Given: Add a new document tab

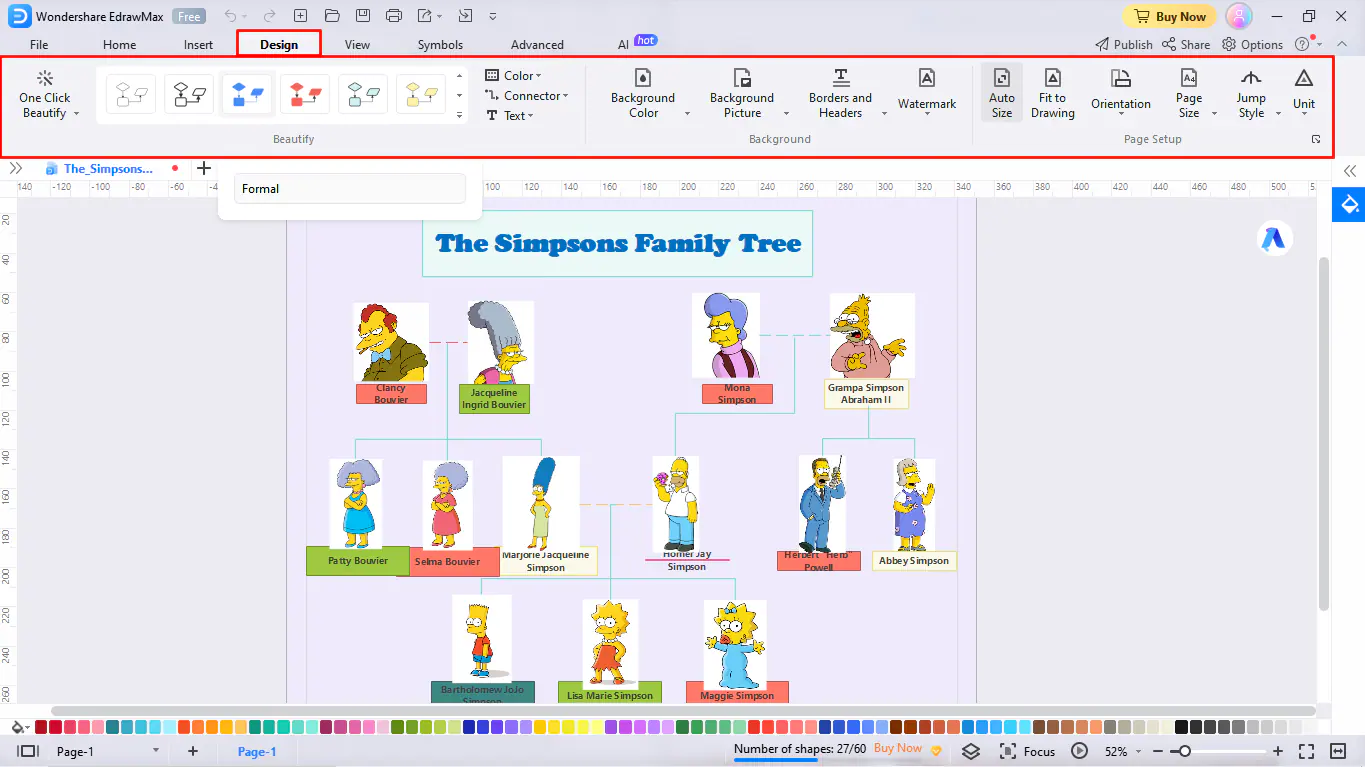Looking at the screenshot, I should tap(204, 169).
